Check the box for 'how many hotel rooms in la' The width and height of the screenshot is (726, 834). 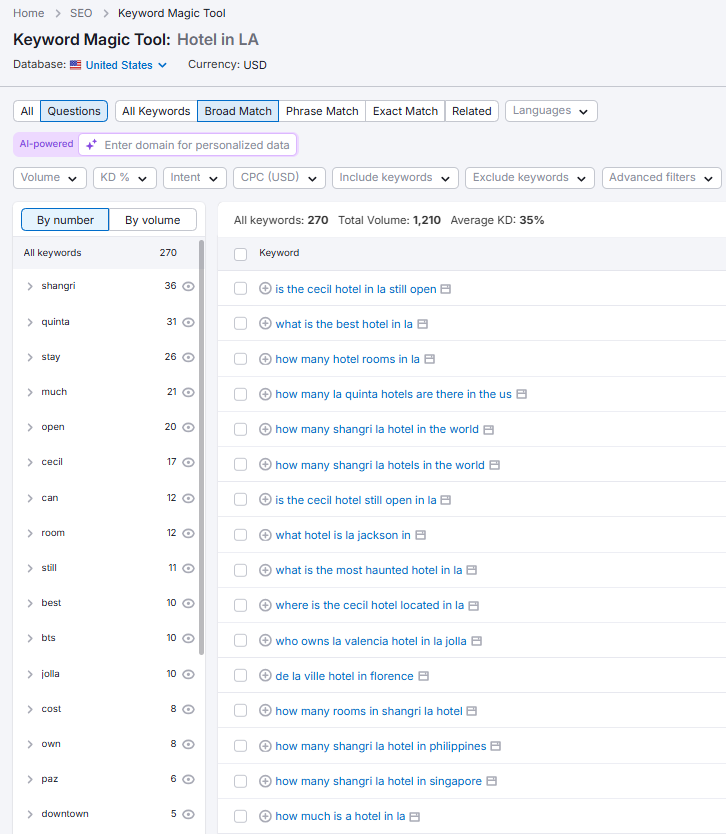click(x=240, y=358)
